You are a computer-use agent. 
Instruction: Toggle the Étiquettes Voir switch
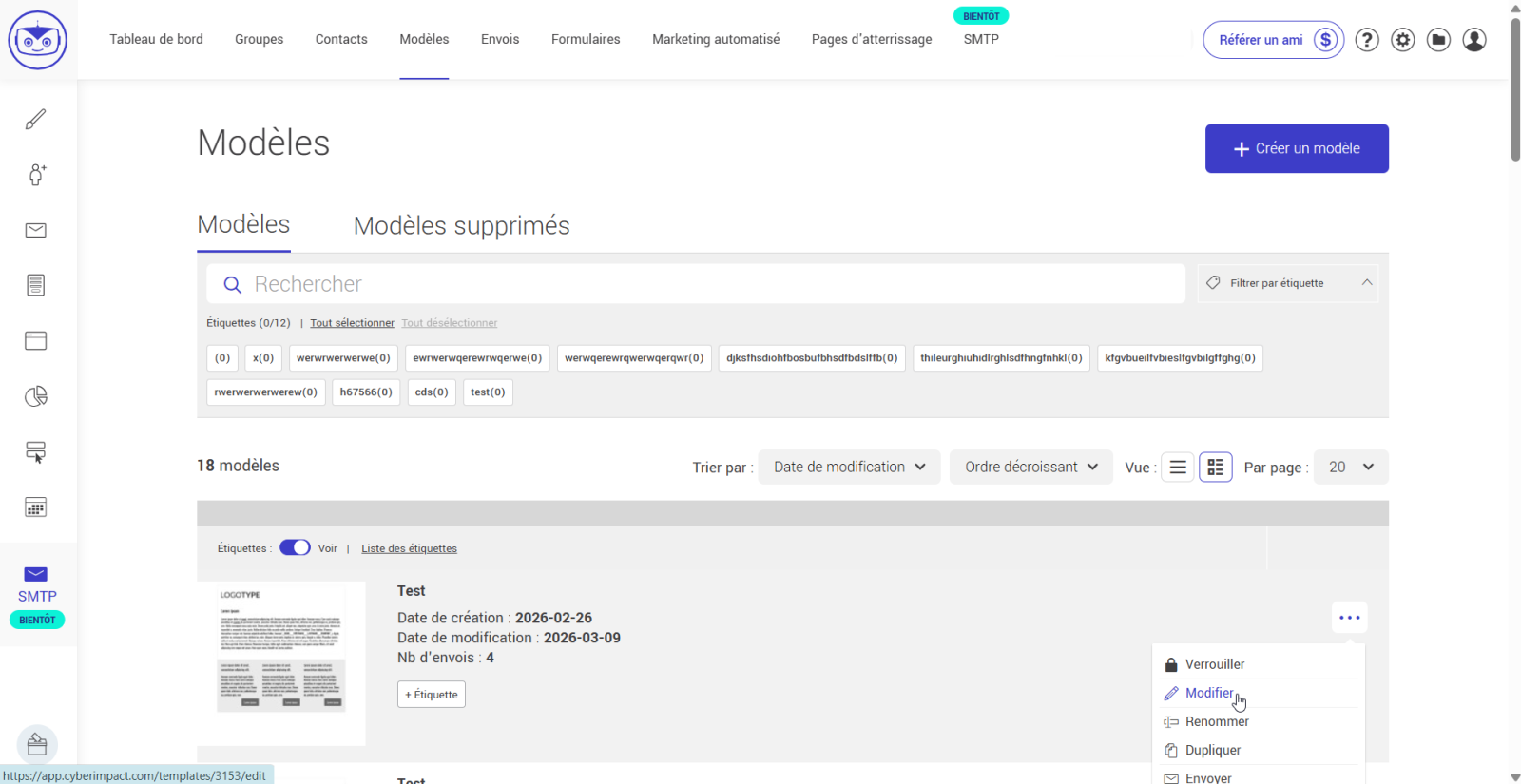(295, 548)
